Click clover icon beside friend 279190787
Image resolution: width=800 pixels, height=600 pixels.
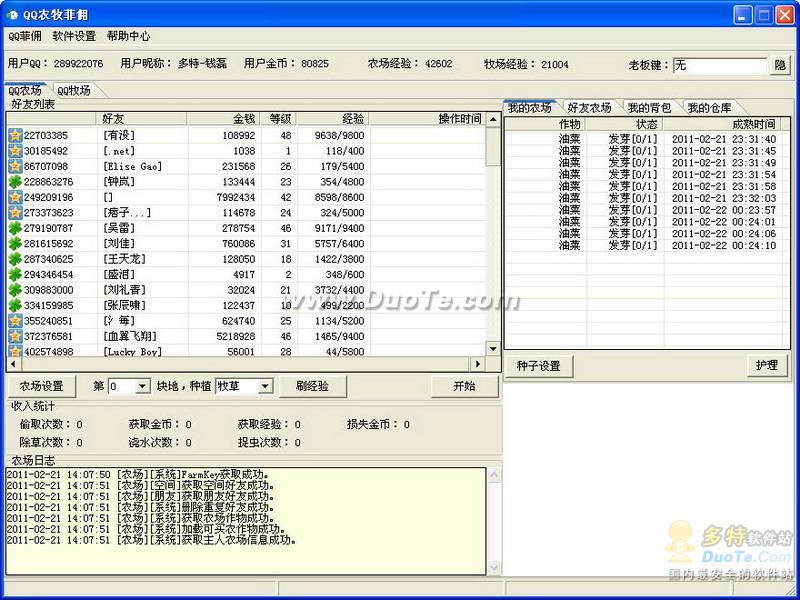15,228
